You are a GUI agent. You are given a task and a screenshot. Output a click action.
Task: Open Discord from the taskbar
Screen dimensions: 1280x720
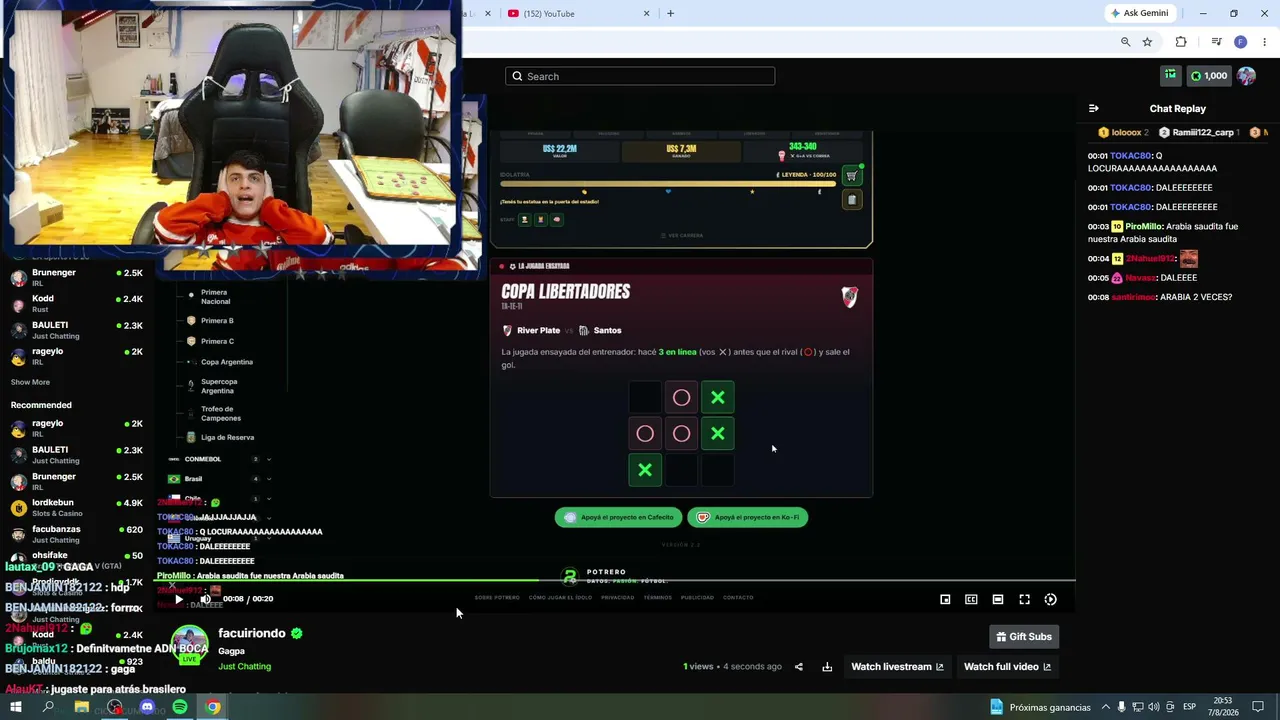tap(147, 707)
